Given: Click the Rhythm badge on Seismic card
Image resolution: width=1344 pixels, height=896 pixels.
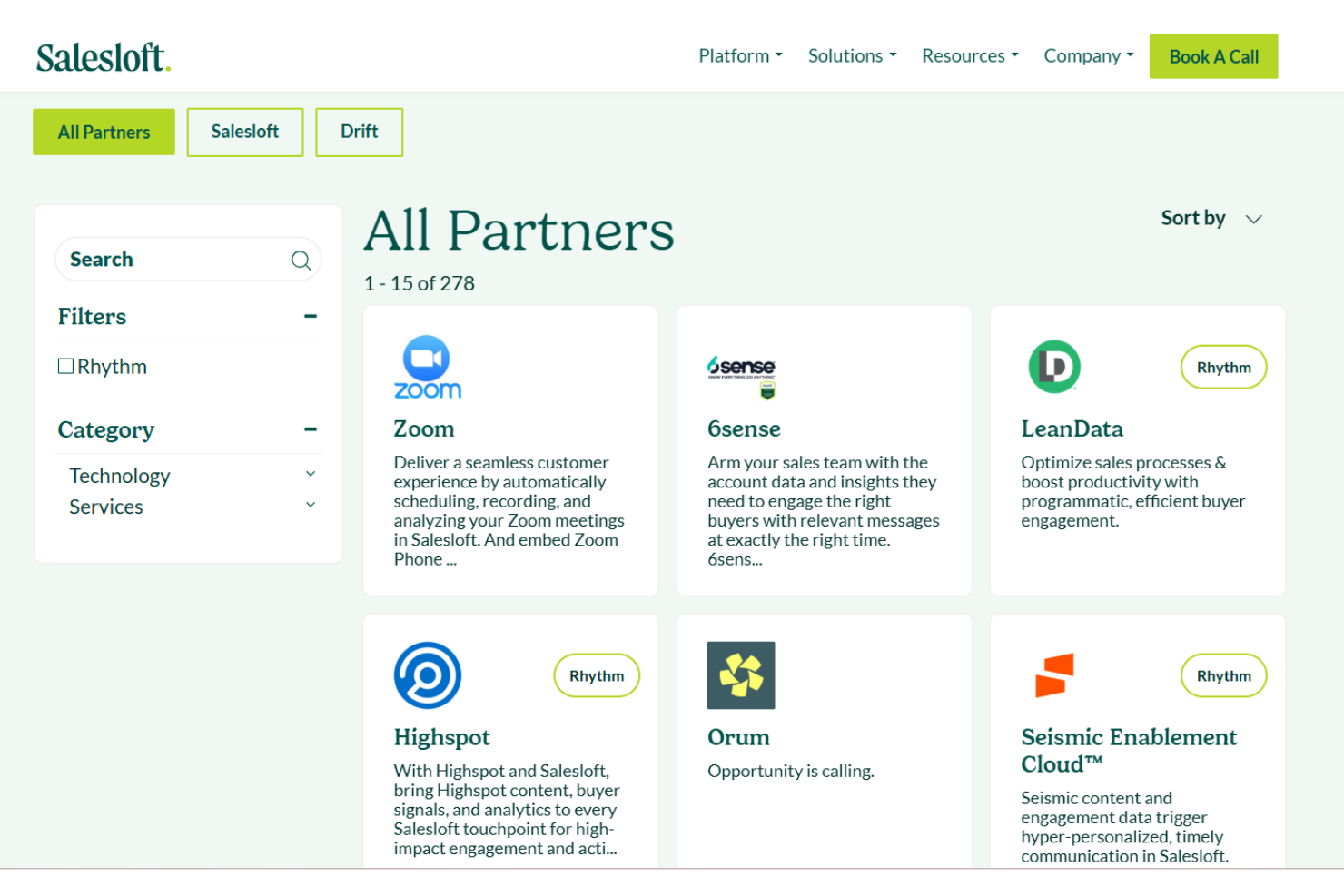Looking at the screenshot, I should (x=1223, y=676).
